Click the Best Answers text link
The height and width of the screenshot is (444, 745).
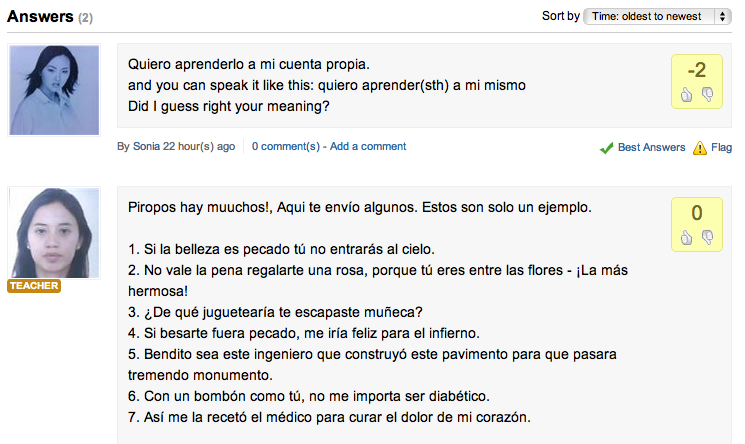[651, 147]
